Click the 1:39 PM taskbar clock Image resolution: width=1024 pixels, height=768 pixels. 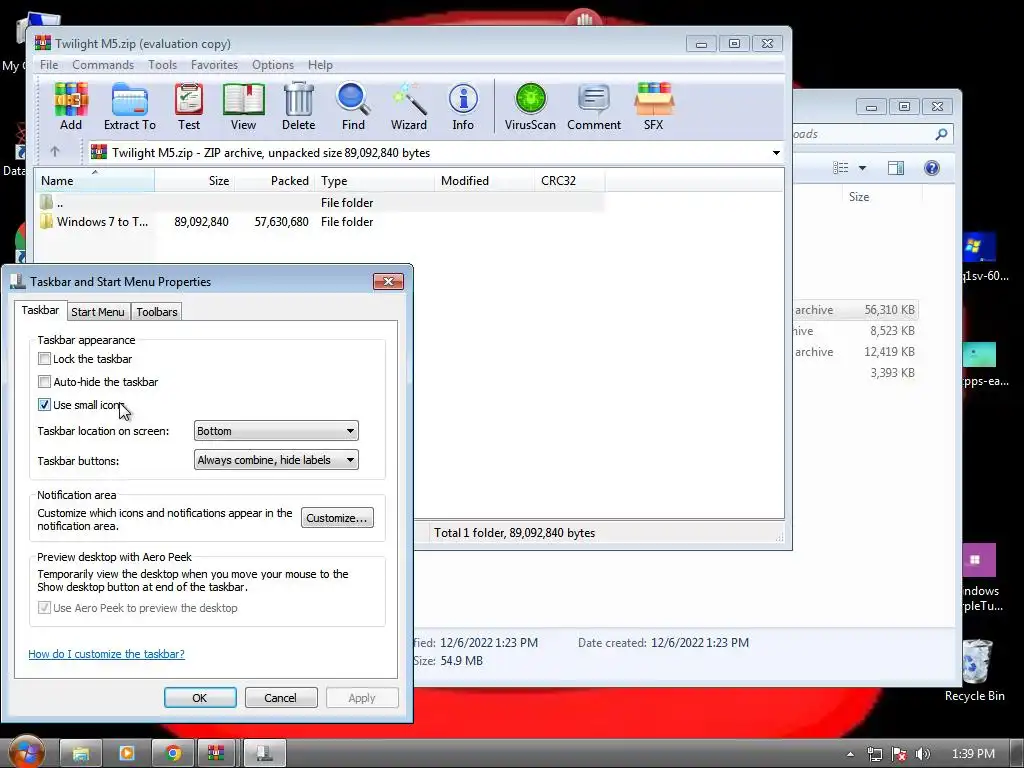[973, 754]
